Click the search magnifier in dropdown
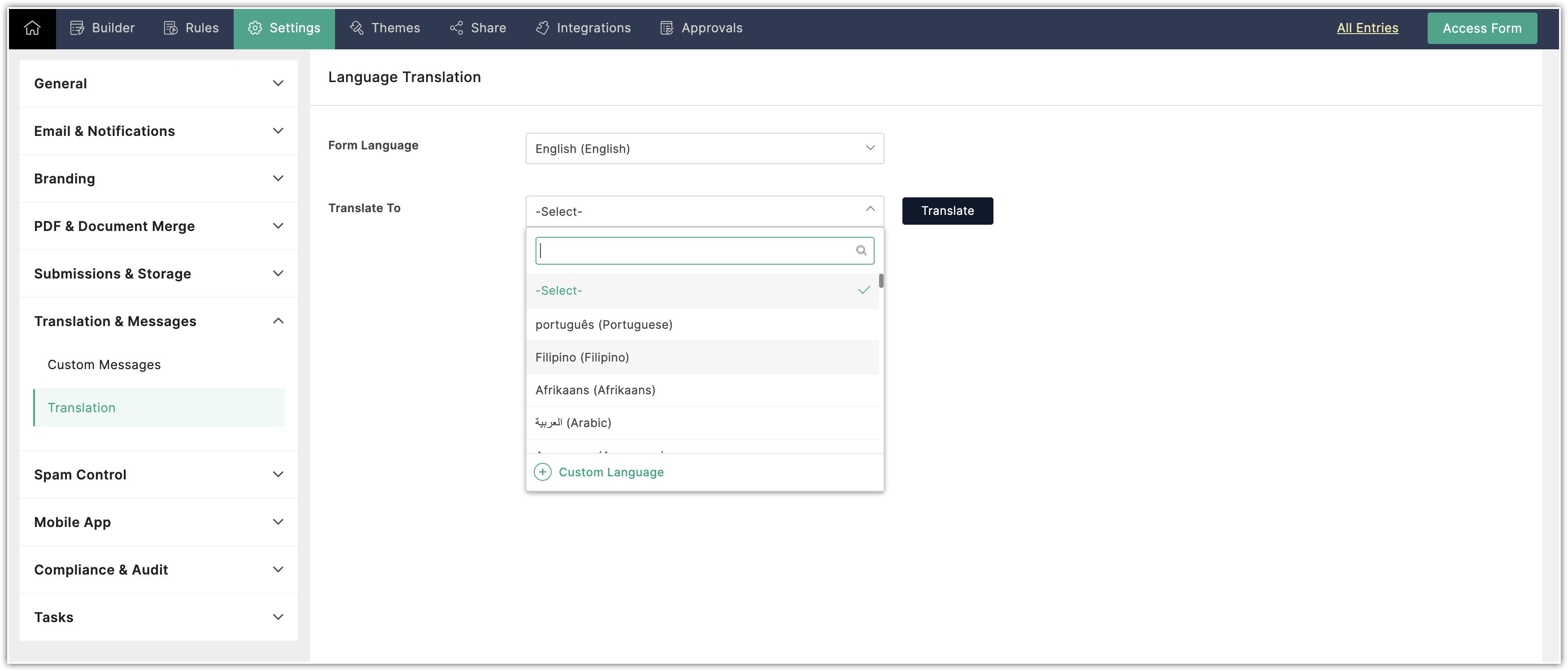Image resolution: width=1568 pixels, height=671 pixels. click(x=861, y=250)
